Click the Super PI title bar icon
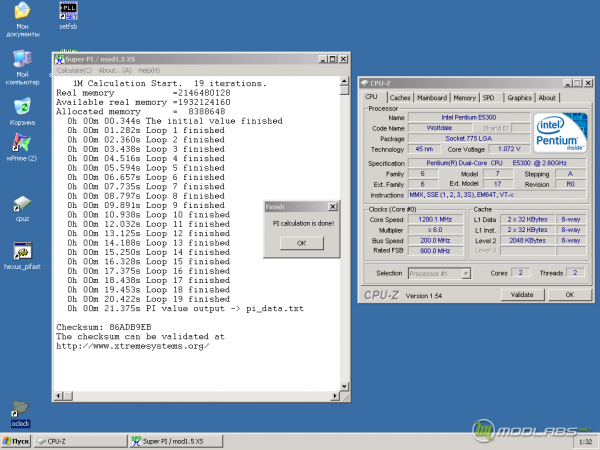This screenshot has width=600, height=450. point(59,59)
